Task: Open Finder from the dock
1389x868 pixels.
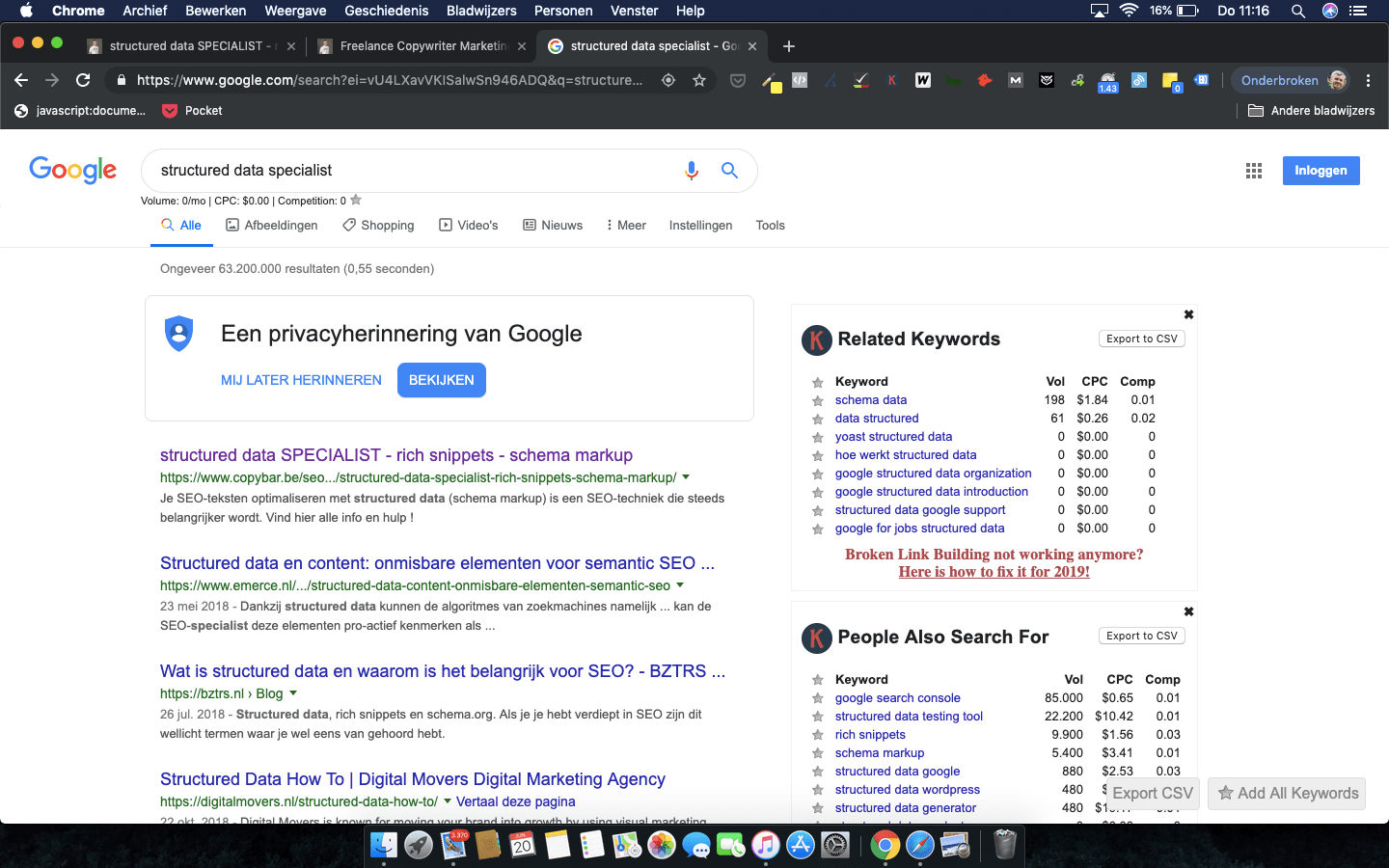Action: click(x=383, y=846)
